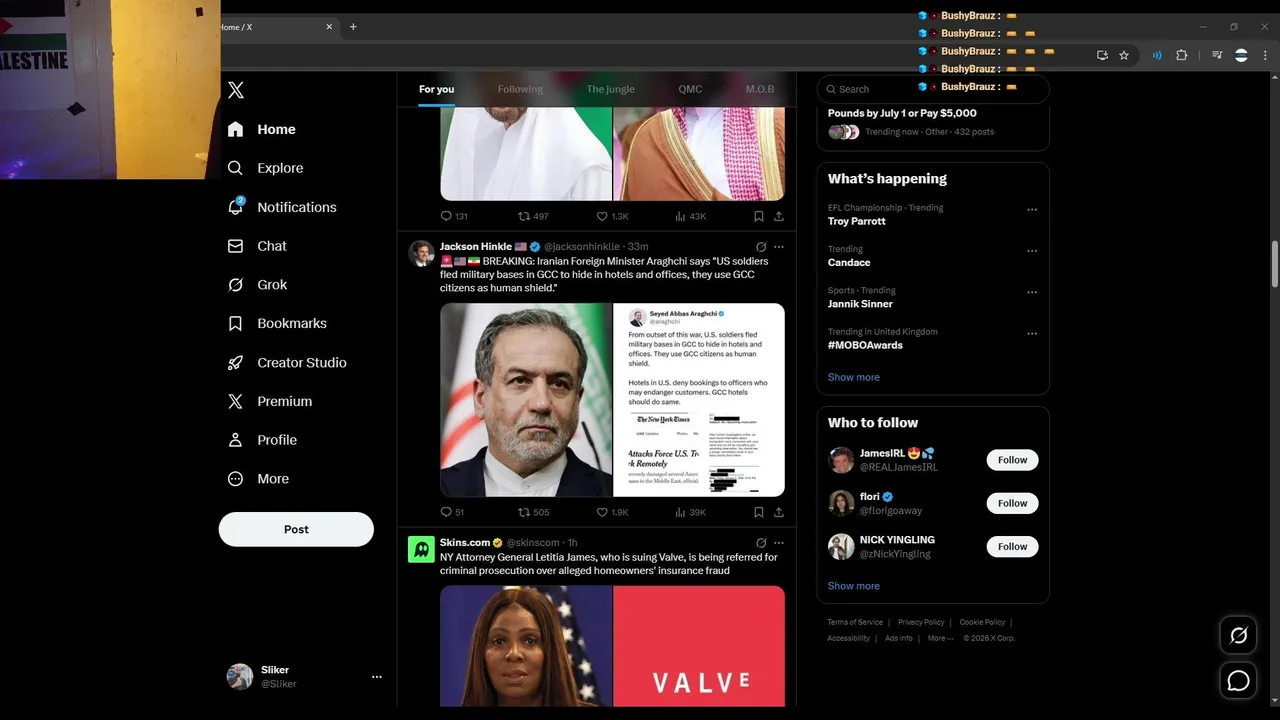
Task: Click the Search input field
Action: (x=933, y=89)
